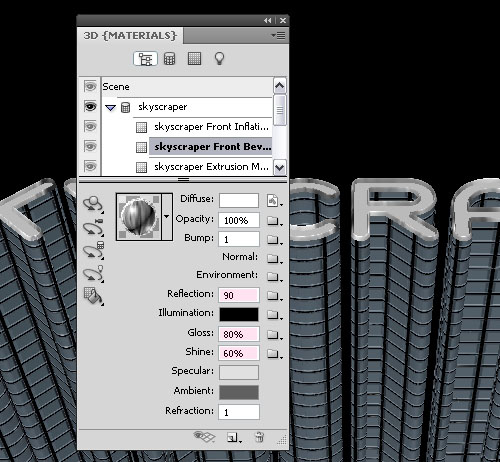
Task: Collapse the panel with double-arrow button
Action: click(x=268, y=21)
